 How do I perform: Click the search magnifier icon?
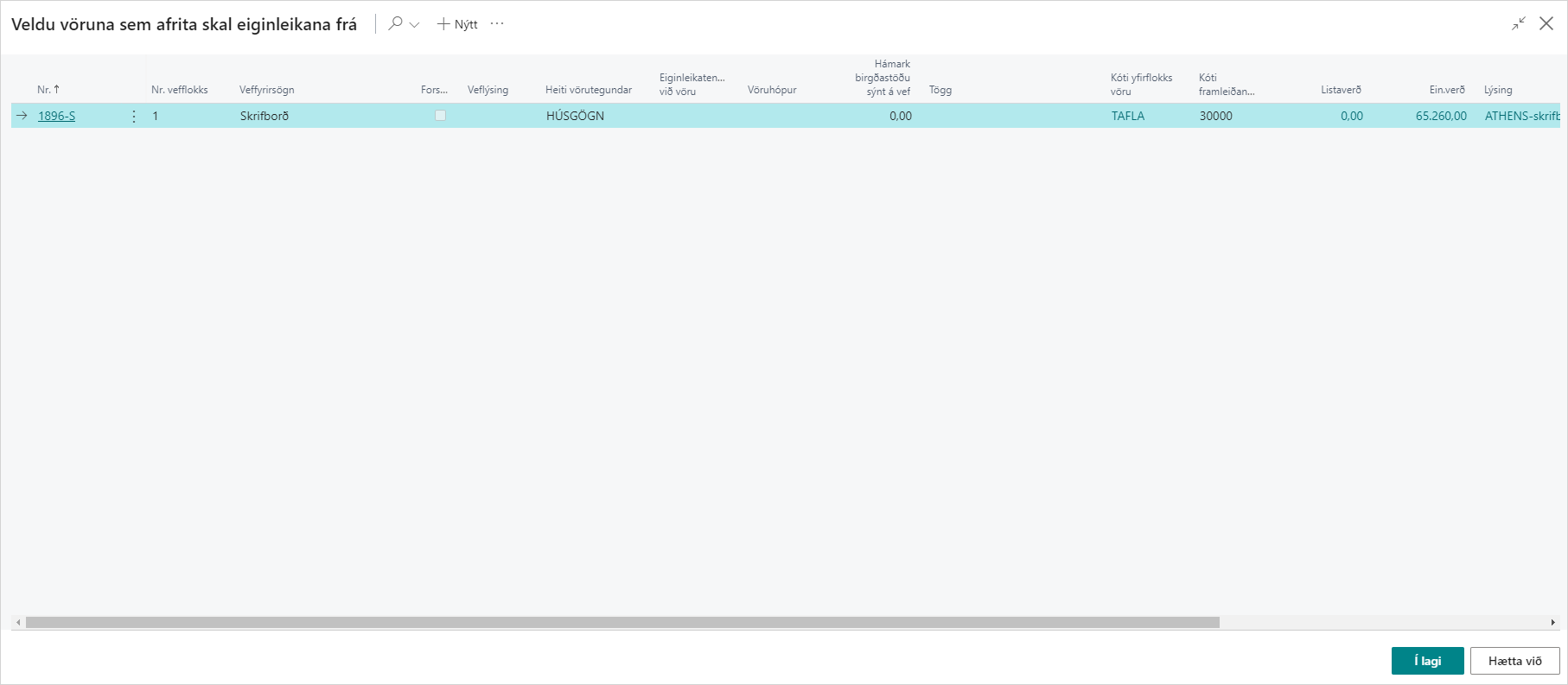tap(395, 24)
